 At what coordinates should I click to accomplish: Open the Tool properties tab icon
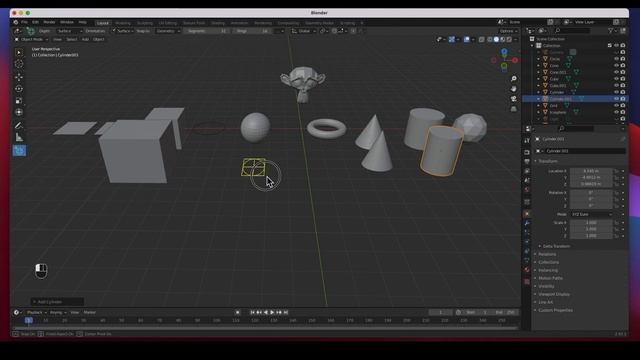click(527, 140)
